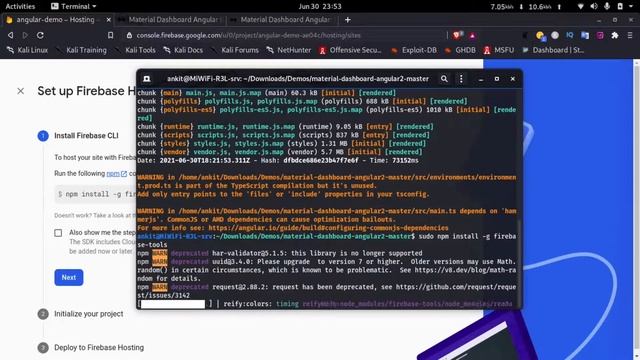This screenshot has width=640, height=360.
Task: Bookmark this page with the bookmark icon
Action: click(x=110, y=36)
